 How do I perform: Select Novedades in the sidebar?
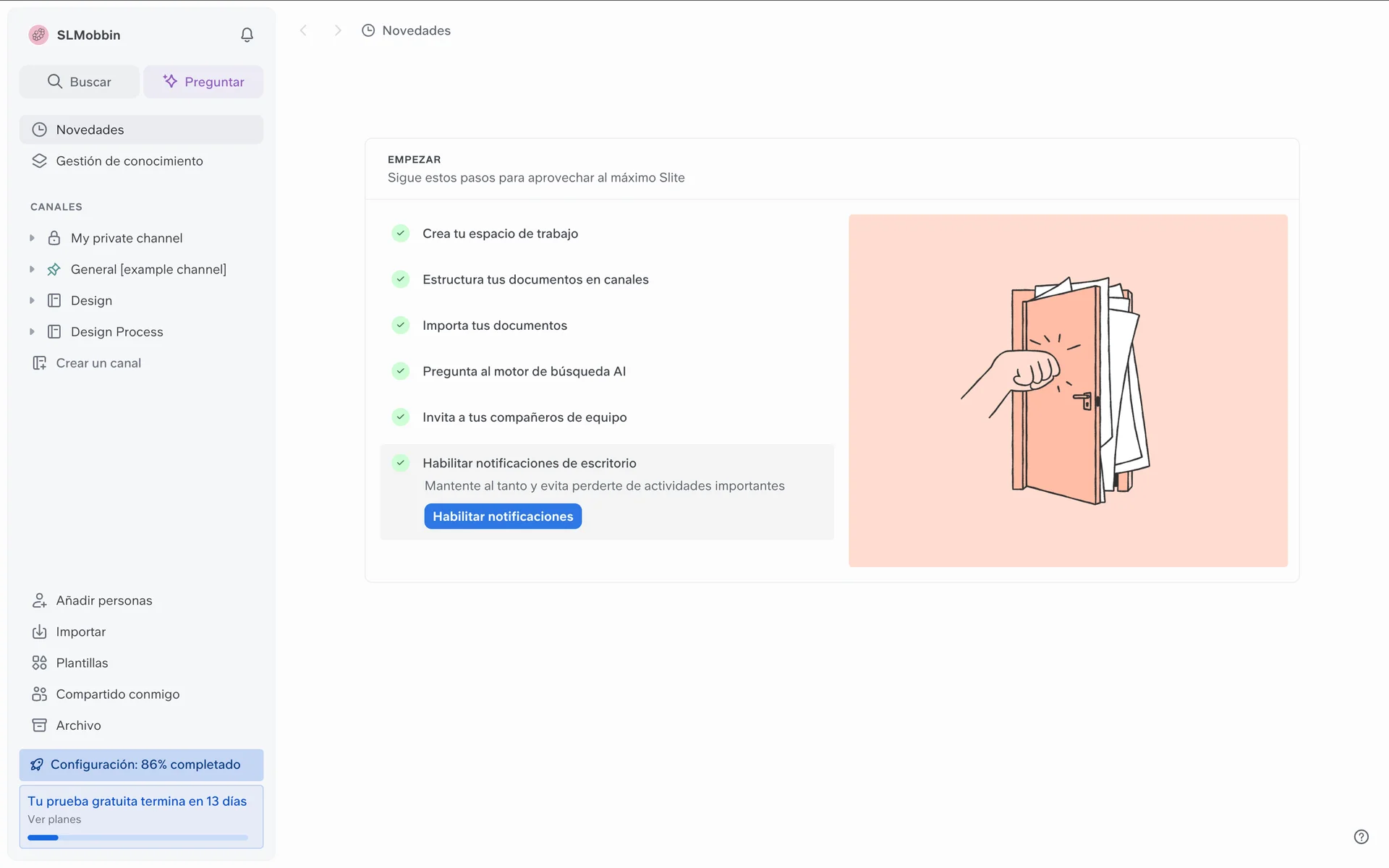click(x=90, y=130)
